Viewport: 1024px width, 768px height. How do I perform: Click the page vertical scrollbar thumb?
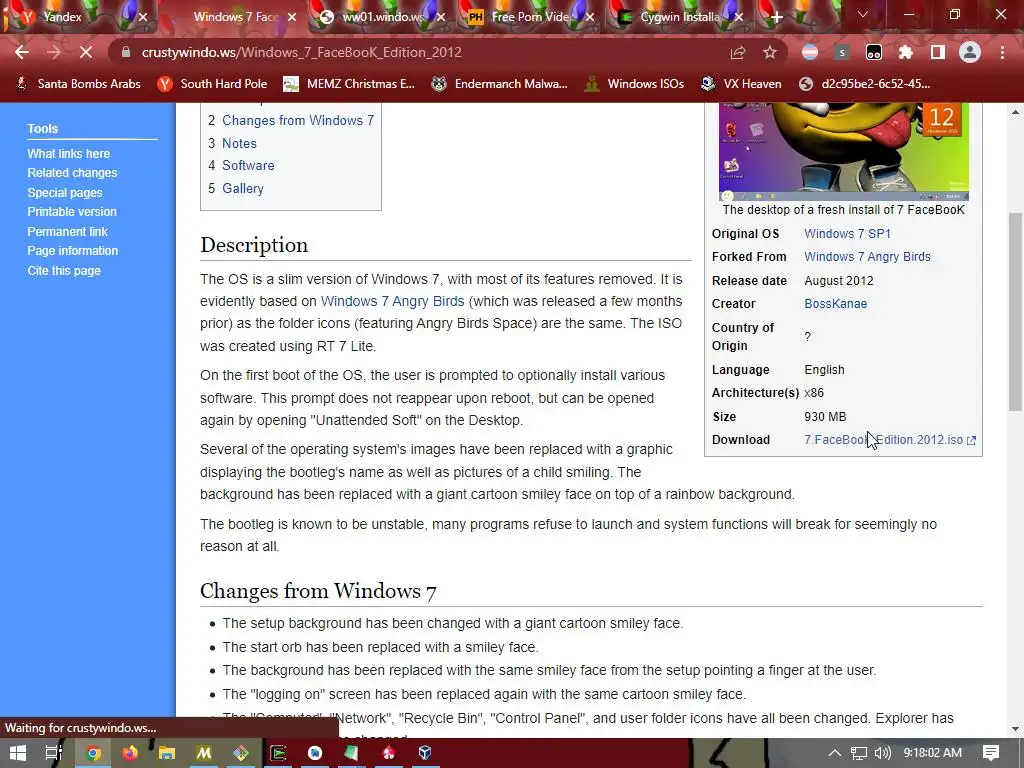1015,312
